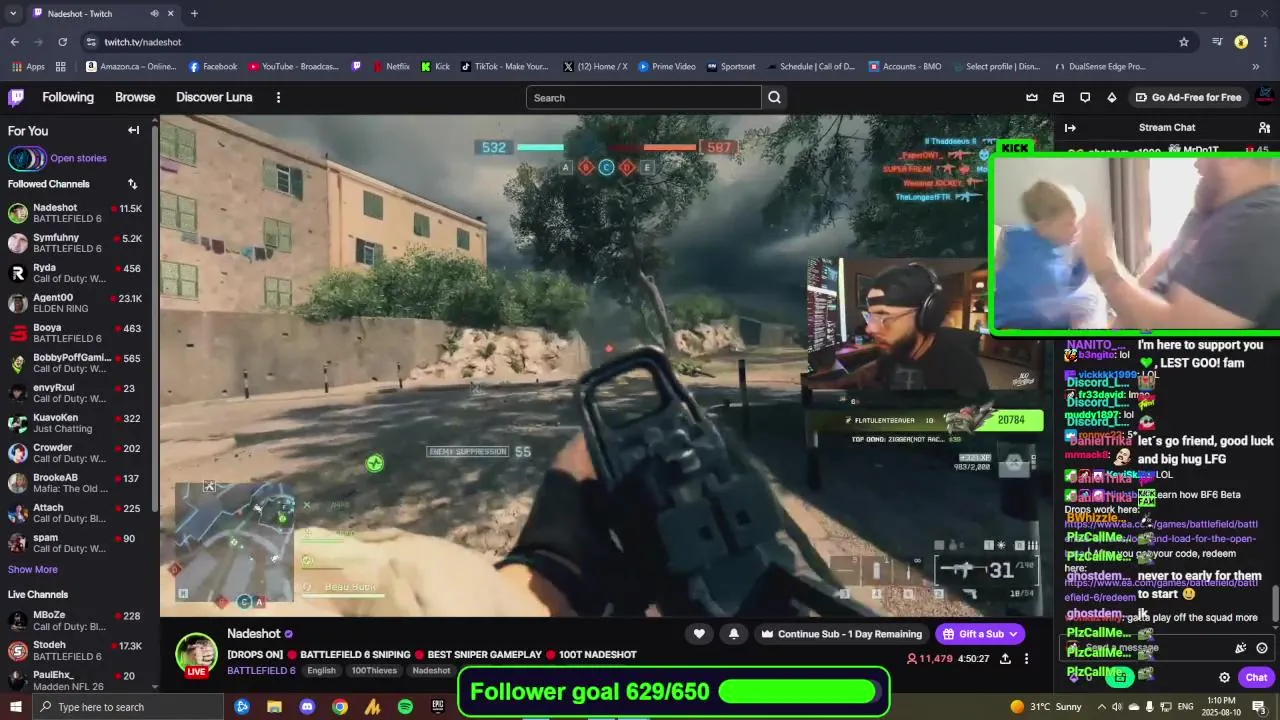Click the English stream tag
1280x720 pixels.
321,671
